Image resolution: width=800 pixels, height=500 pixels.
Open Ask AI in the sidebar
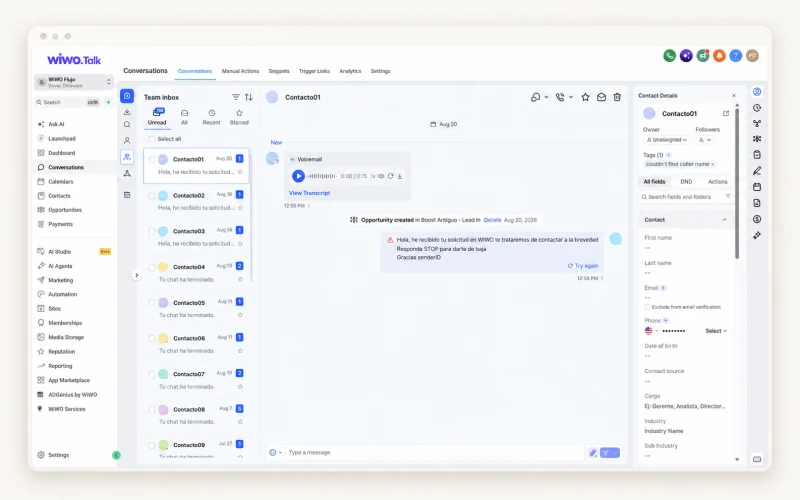tap(56, 124)
